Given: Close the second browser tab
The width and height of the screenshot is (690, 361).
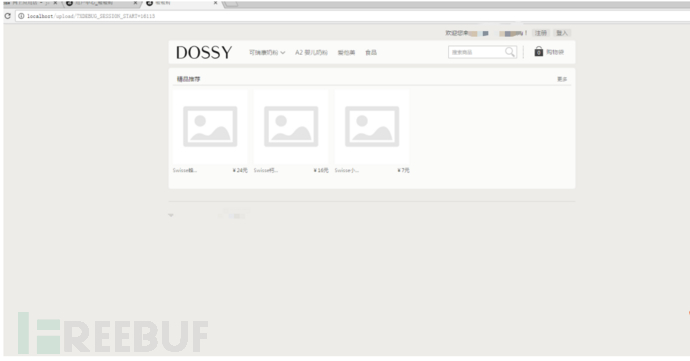Looking at the screenshot, I should (x=135, y=3).
